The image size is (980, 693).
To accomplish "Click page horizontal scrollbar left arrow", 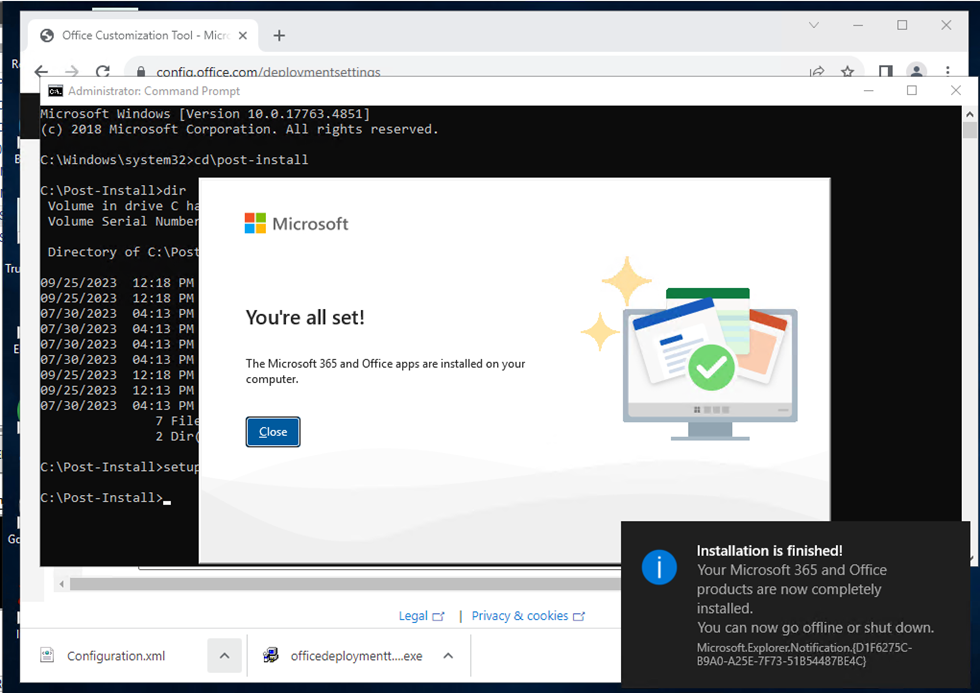I will coord(61,584).
